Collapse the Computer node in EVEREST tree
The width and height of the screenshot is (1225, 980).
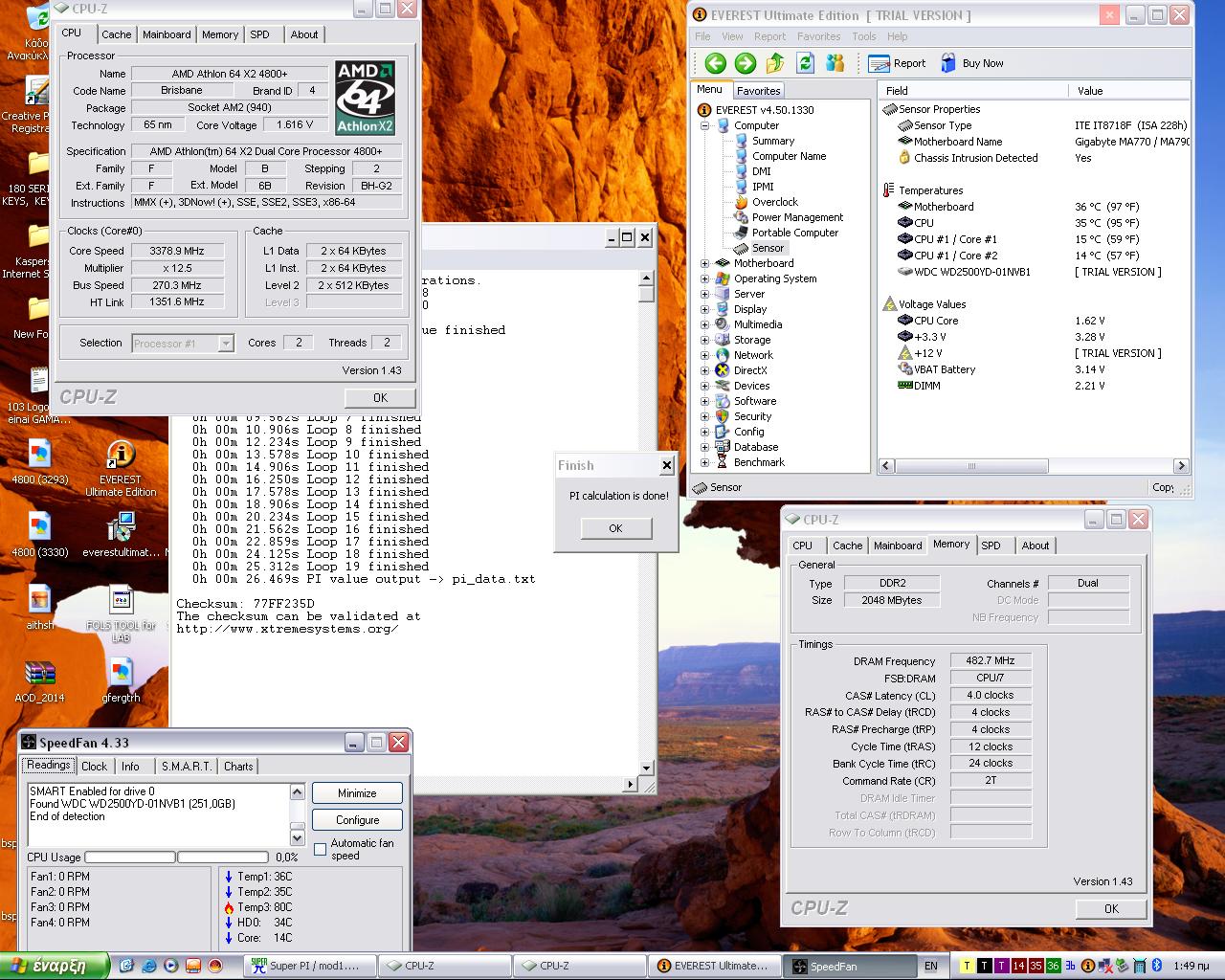tap(705, 125)
